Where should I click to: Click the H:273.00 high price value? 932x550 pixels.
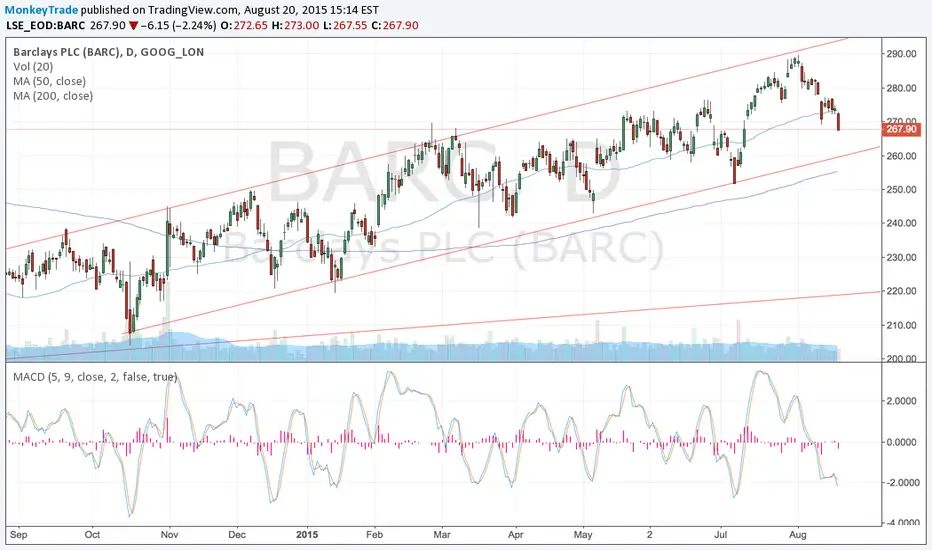pyautogui.click(x=295, y=26)
